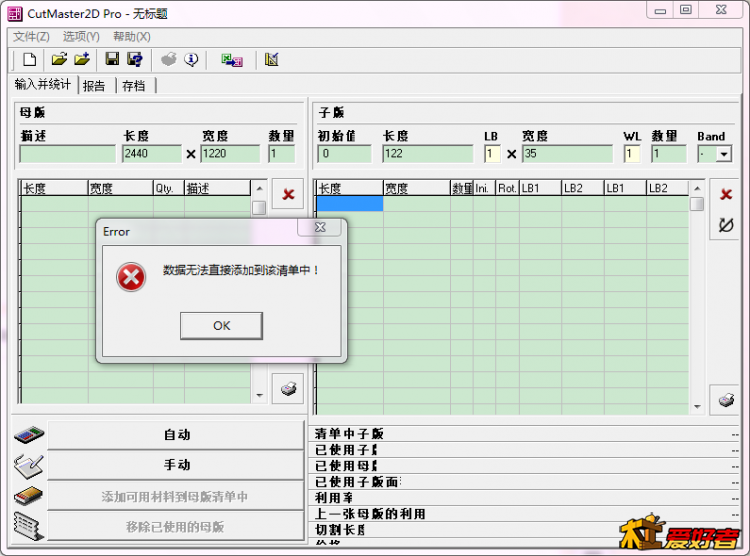Click 移除已使用的母版 button
Screen dimensions: 750x556
pos(176,526)
